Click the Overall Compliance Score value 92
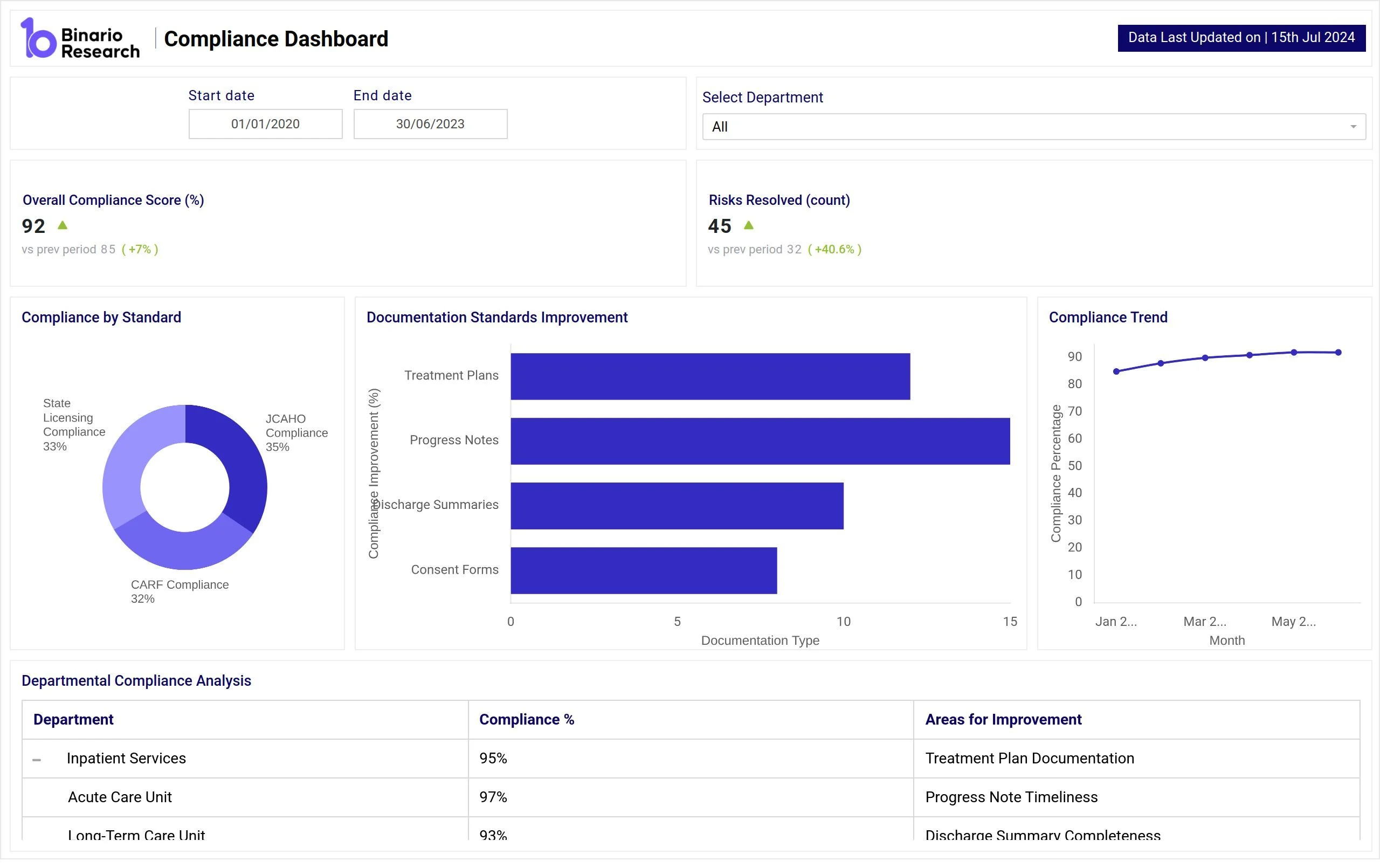The height and width of the screenshot is (868, 1380). click(33, 226)
